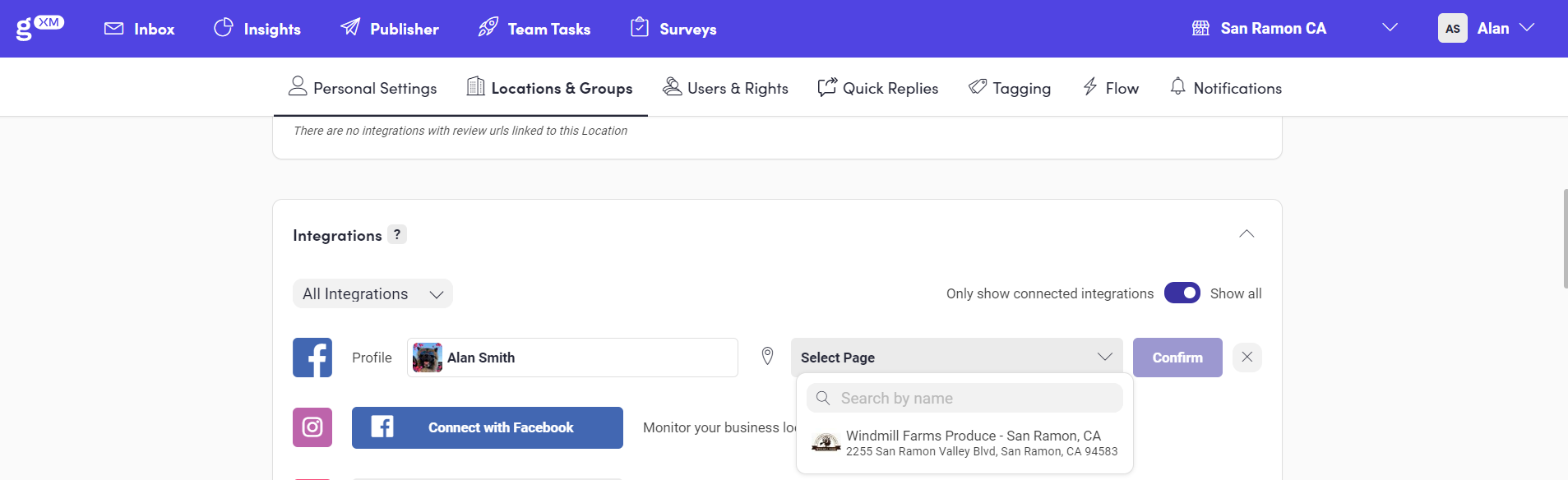Click the gXM logo icon
This screenshot has width=1568, height=480.
[39, 28]
